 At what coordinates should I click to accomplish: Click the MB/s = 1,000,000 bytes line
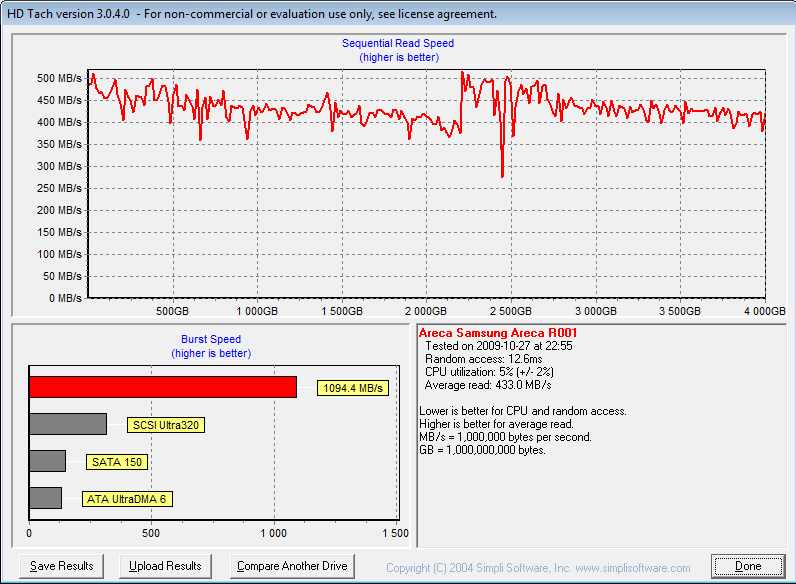pos(505,437)
